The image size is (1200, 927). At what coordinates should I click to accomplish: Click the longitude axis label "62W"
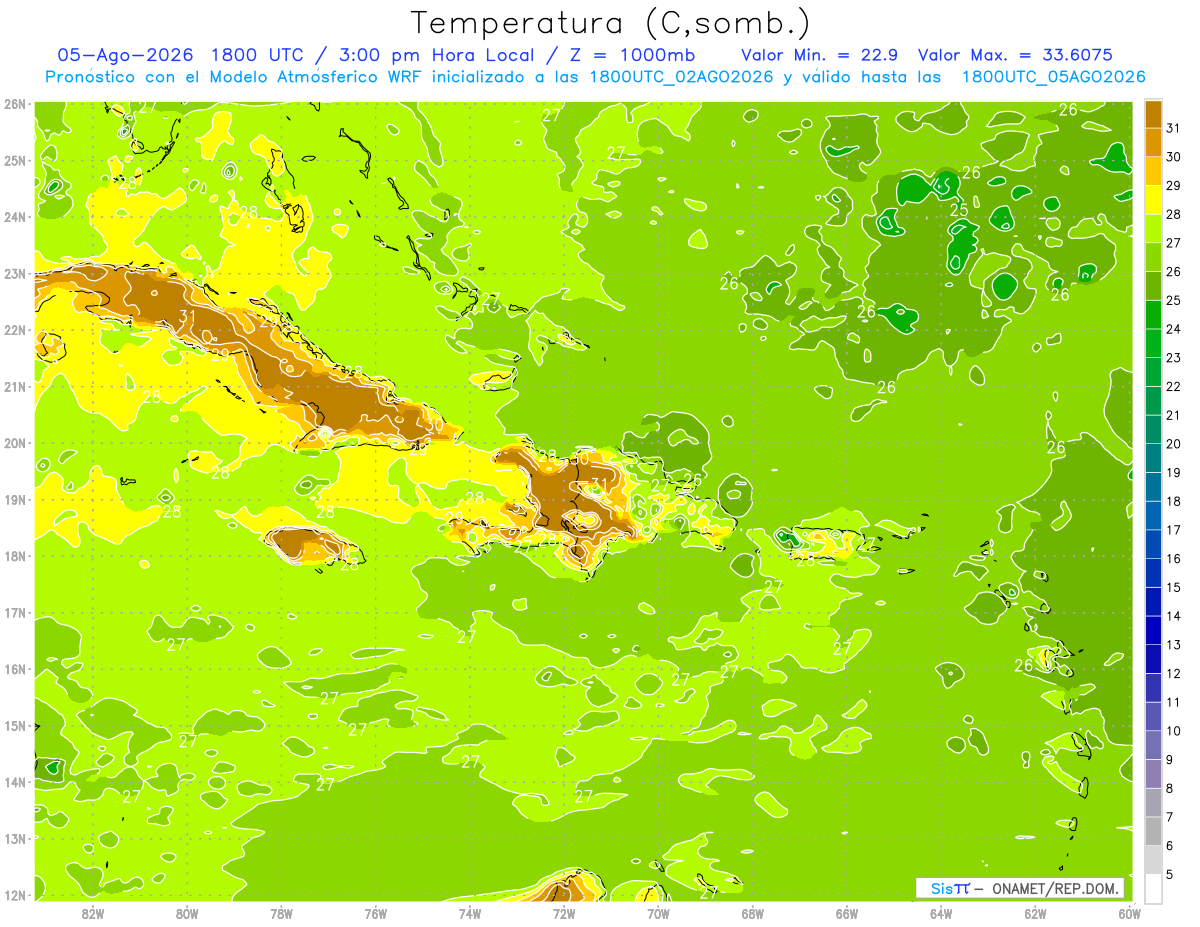click(x=1036, y=914)
